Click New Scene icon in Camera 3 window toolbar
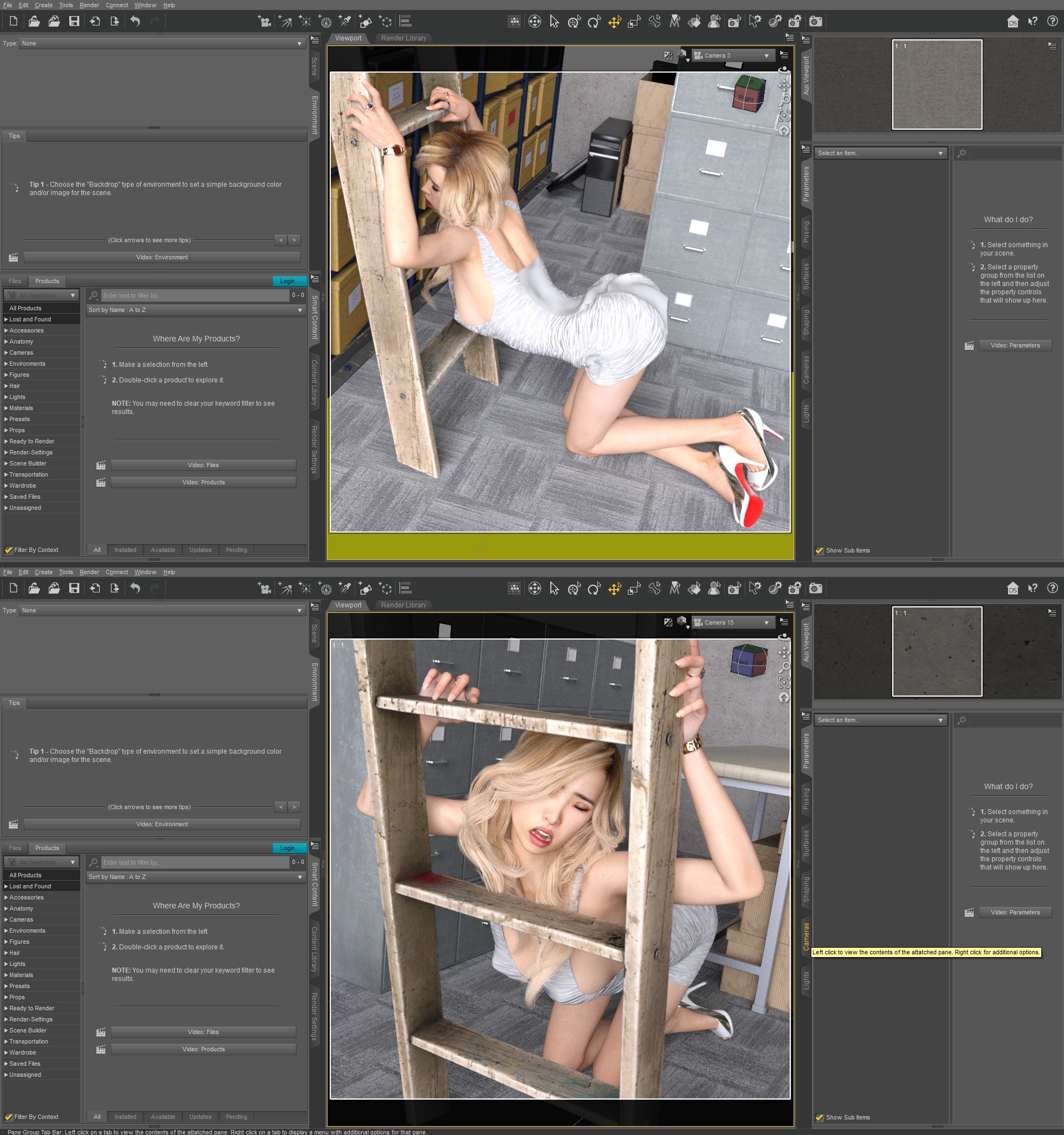This screenshot has height=1135, width=1064. coord(14,22)
